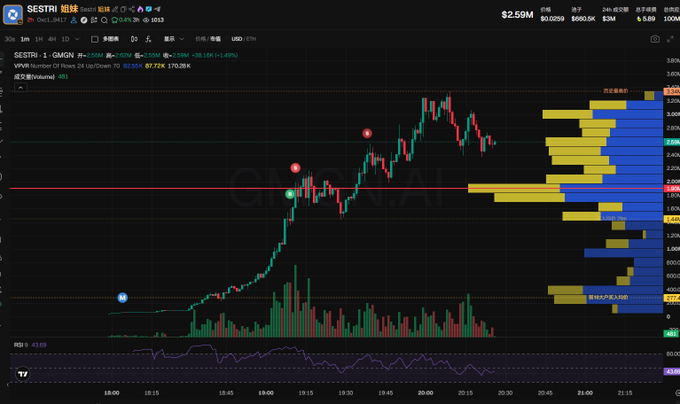Click the blue M marker on the chart
The height and width of the screenshot is (404, 680).
point(123,298)
